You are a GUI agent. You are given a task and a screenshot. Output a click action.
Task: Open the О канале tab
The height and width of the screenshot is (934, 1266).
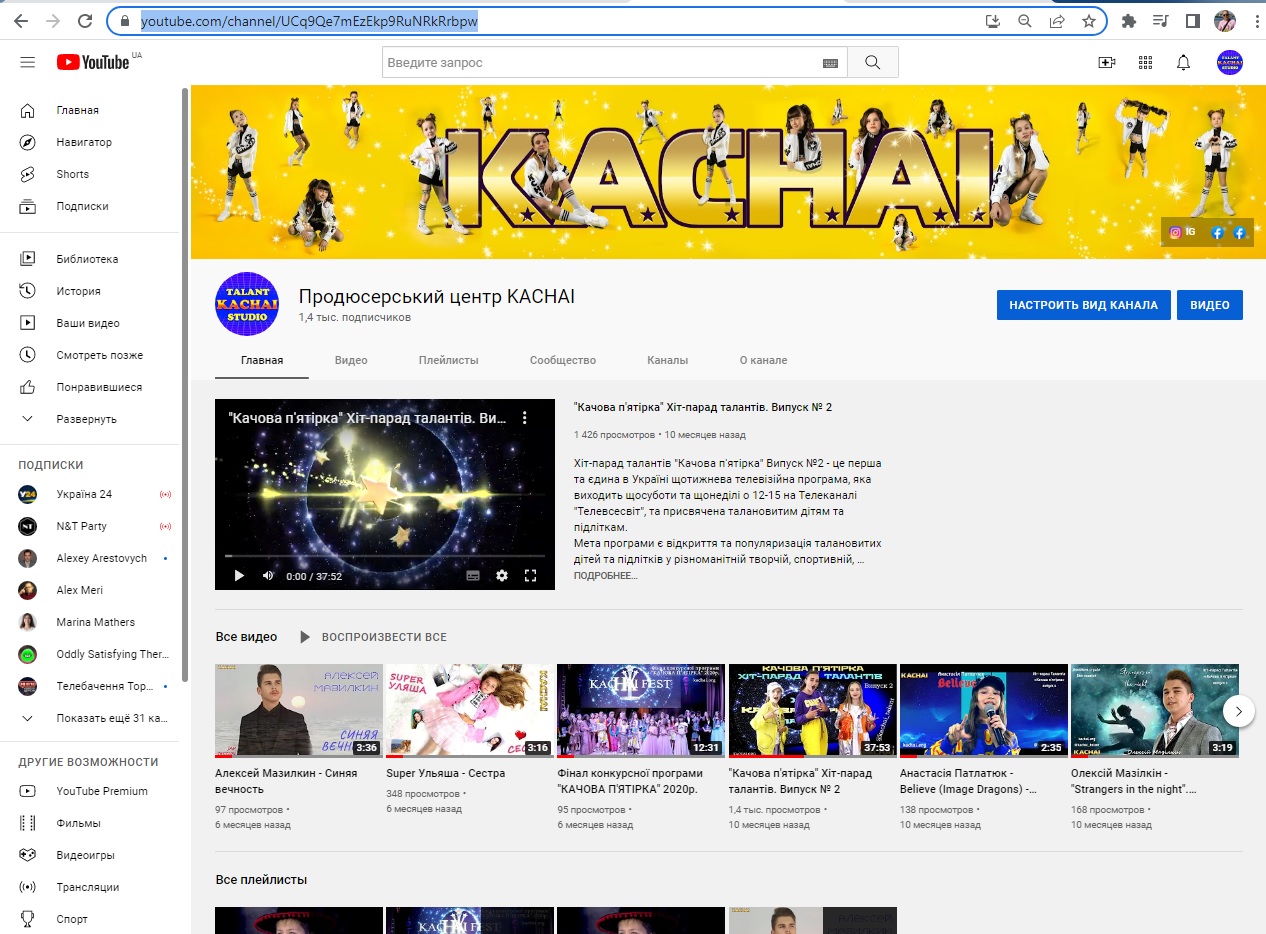coord(763,360)
